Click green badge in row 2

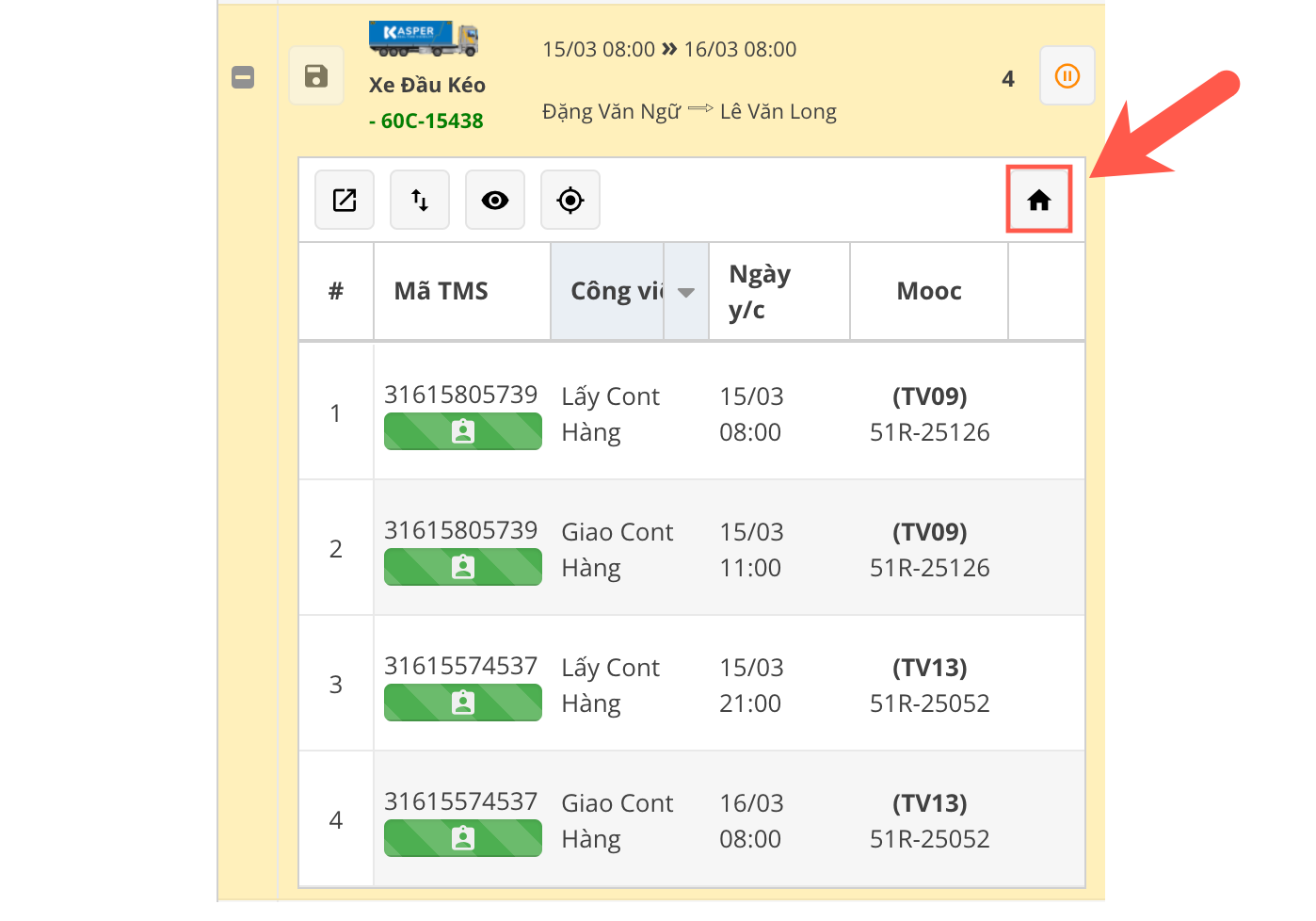pyautogui.click(x=462, y=568)
